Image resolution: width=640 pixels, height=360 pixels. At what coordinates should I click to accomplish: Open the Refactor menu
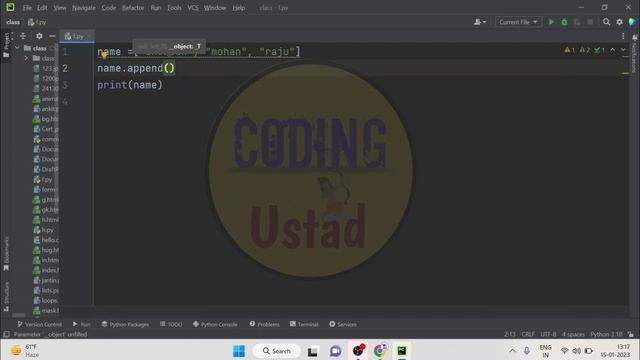tap(133, 8)
